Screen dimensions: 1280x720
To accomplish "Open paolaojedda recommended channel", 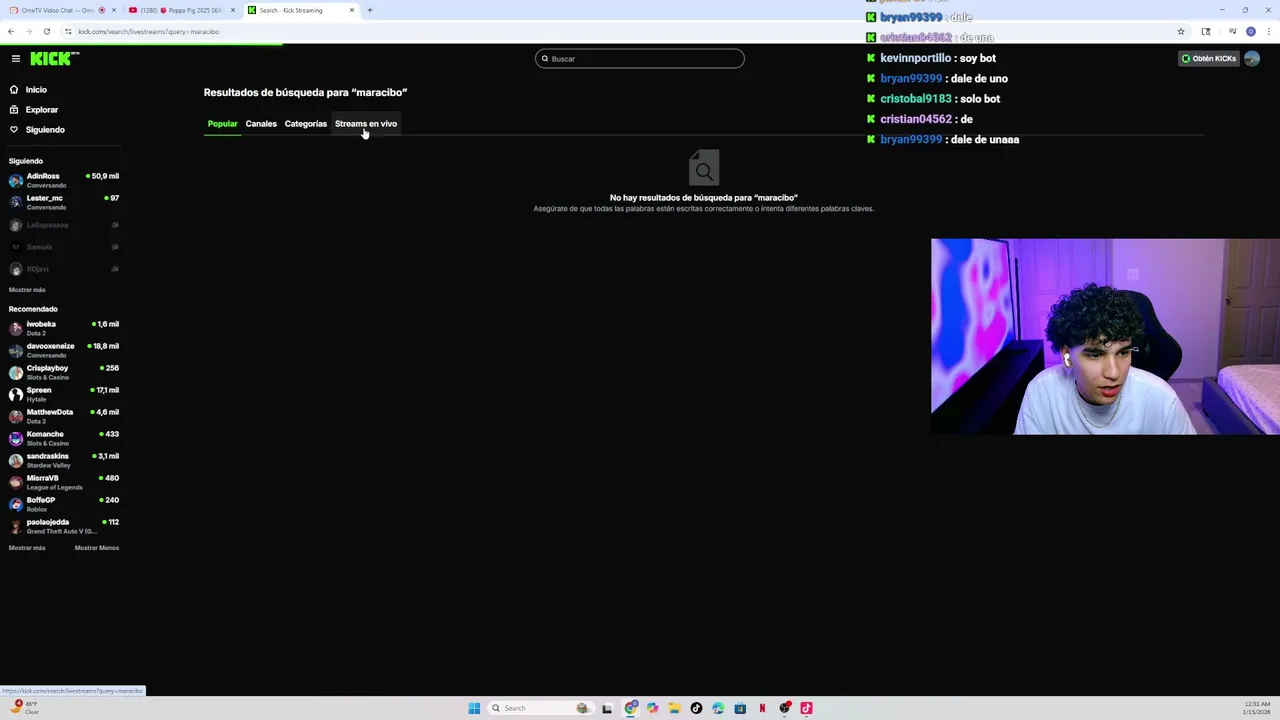I will pyautogui.click(x=63, y=526).
